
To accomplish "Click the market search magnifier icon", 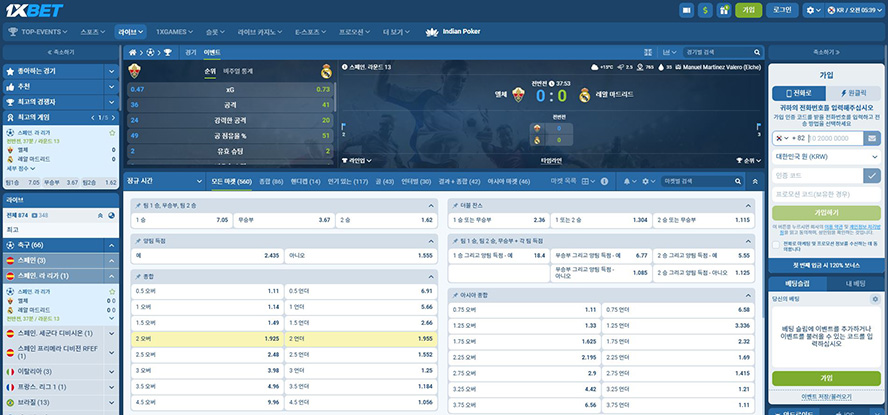I will pos(738,181).
